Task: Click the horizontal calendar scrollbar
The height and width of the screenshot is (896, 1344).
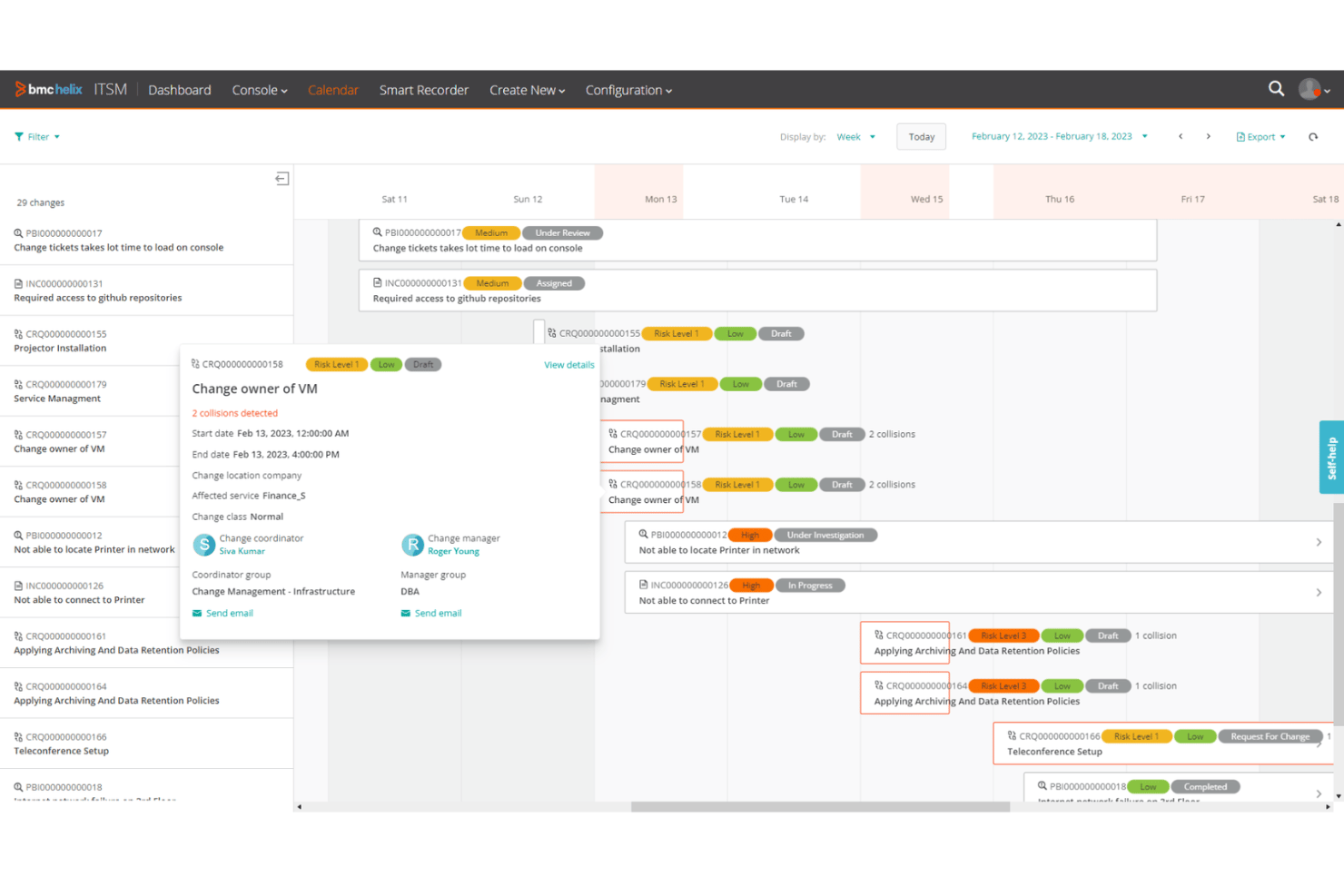Action: tap(820, 806)
